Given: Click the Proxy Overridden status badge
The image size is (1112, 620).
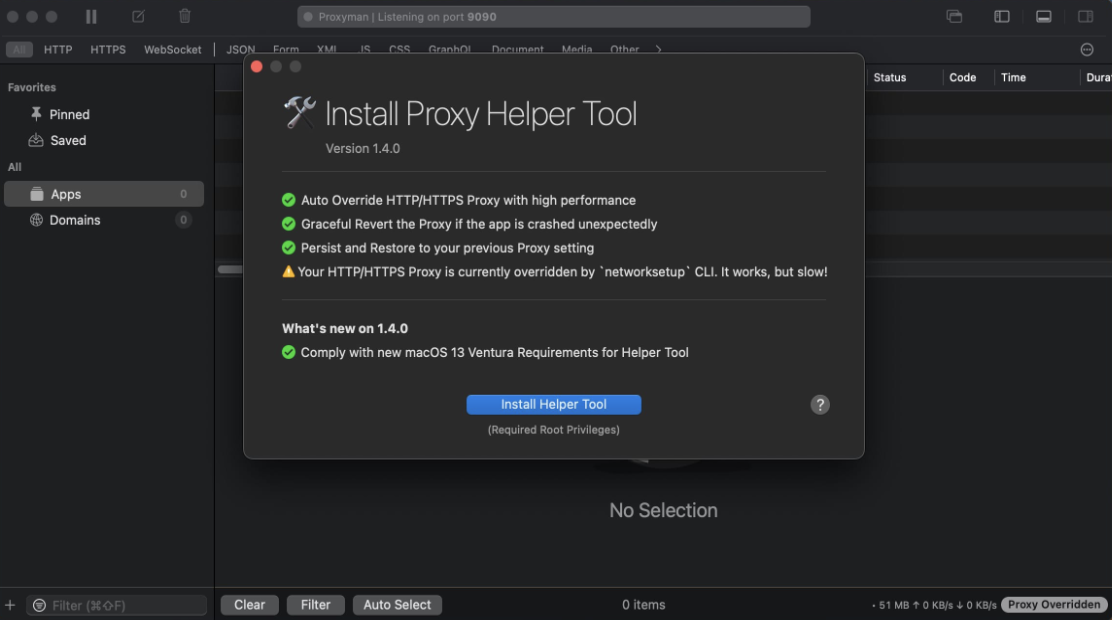Looking at the screenshot, I should click(x=1054, y=605).
